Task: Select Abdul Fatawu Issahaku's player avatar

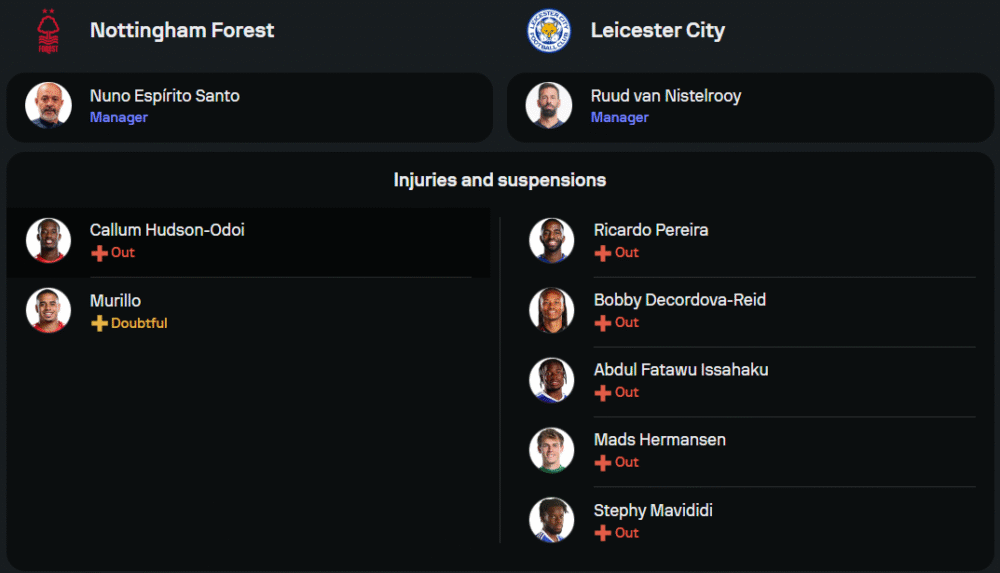Action: pyautogui.click(x=551, y=380)
